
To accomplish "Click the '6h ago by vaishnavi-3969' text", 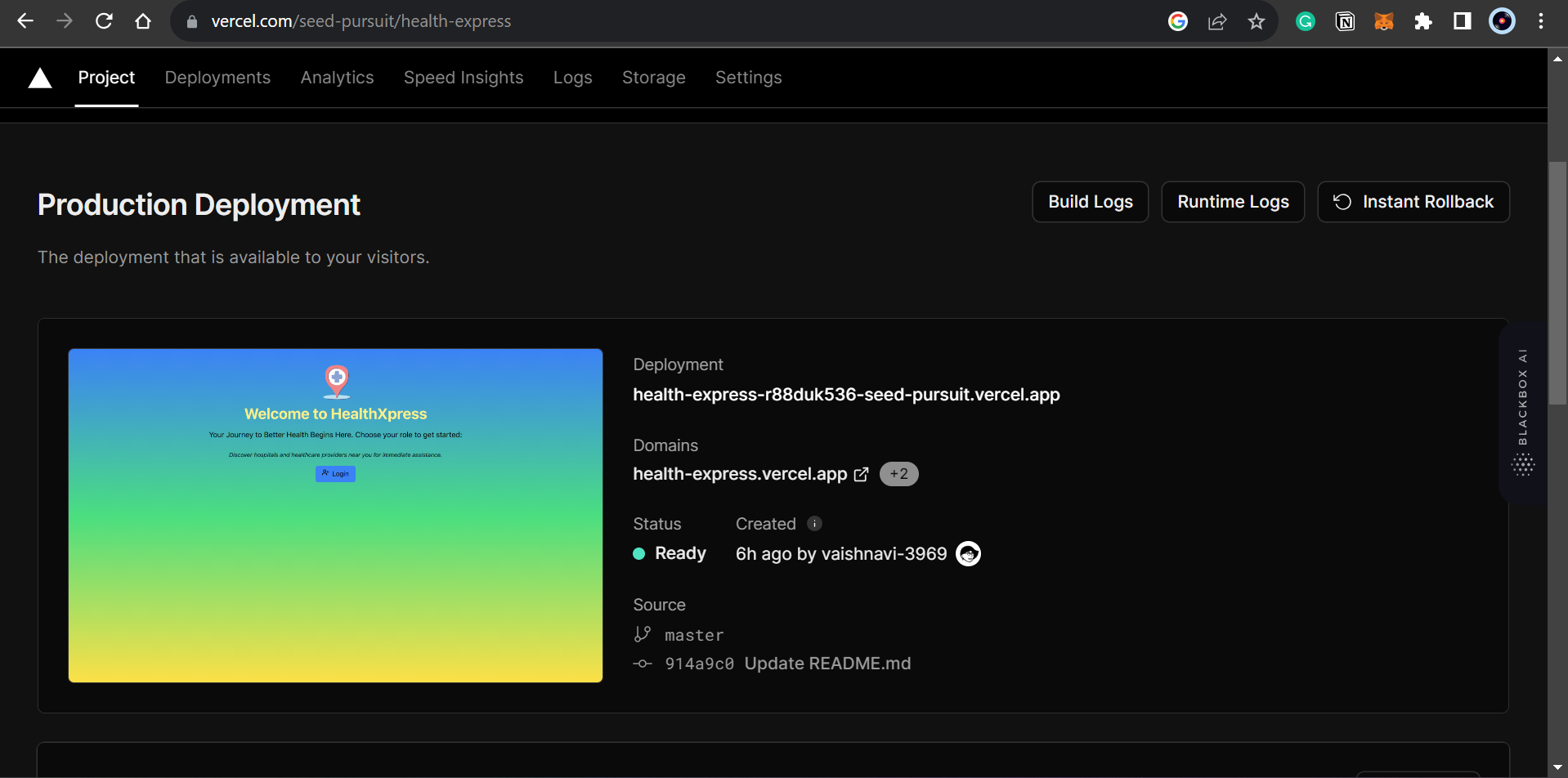I will pyautogui.click(x=841, y=554).
